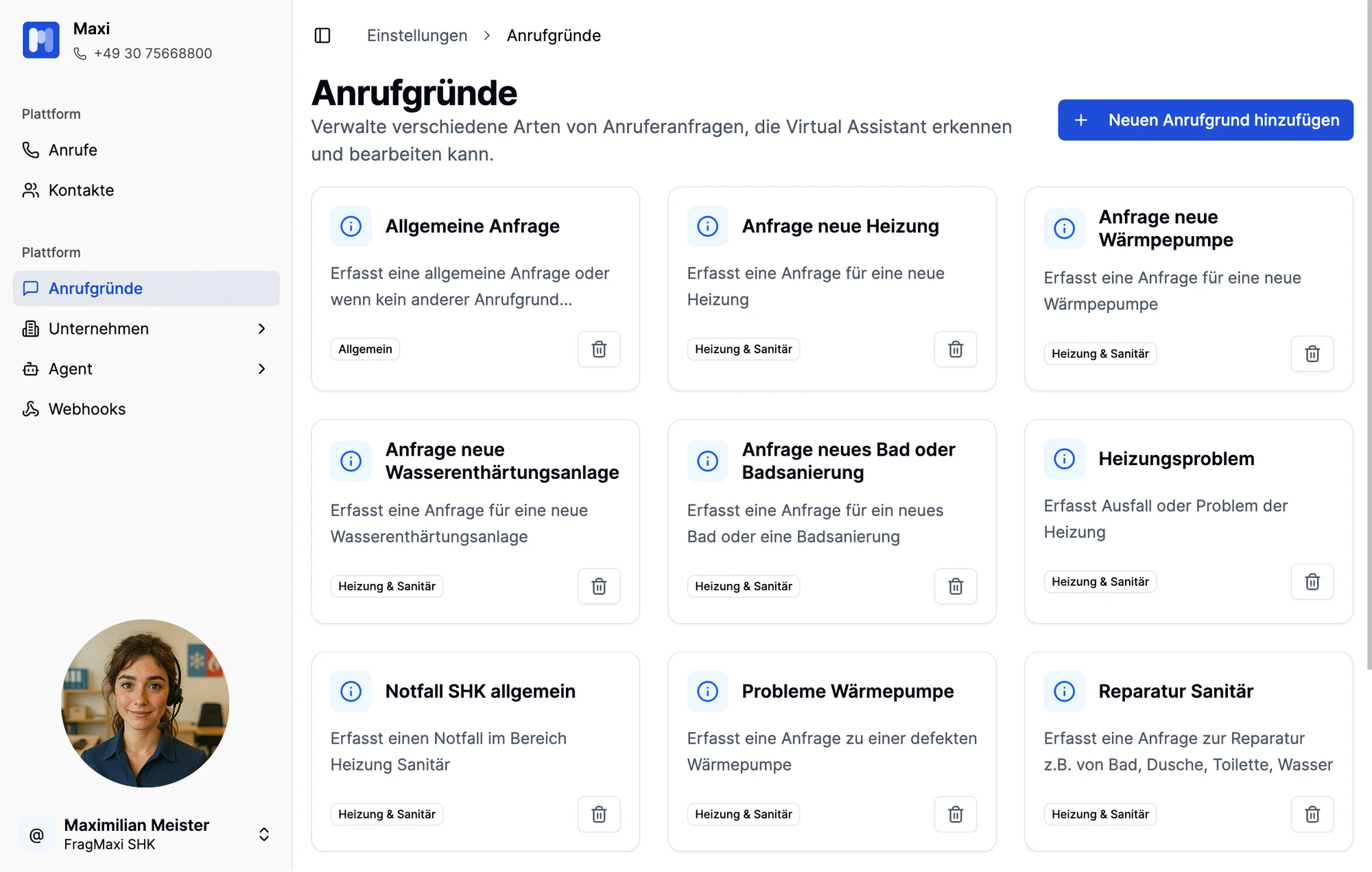Image resolution: width=1372 pixels, height=872 pixels.
Task: Expand the Agent section
Action: [x=261, y=368]
